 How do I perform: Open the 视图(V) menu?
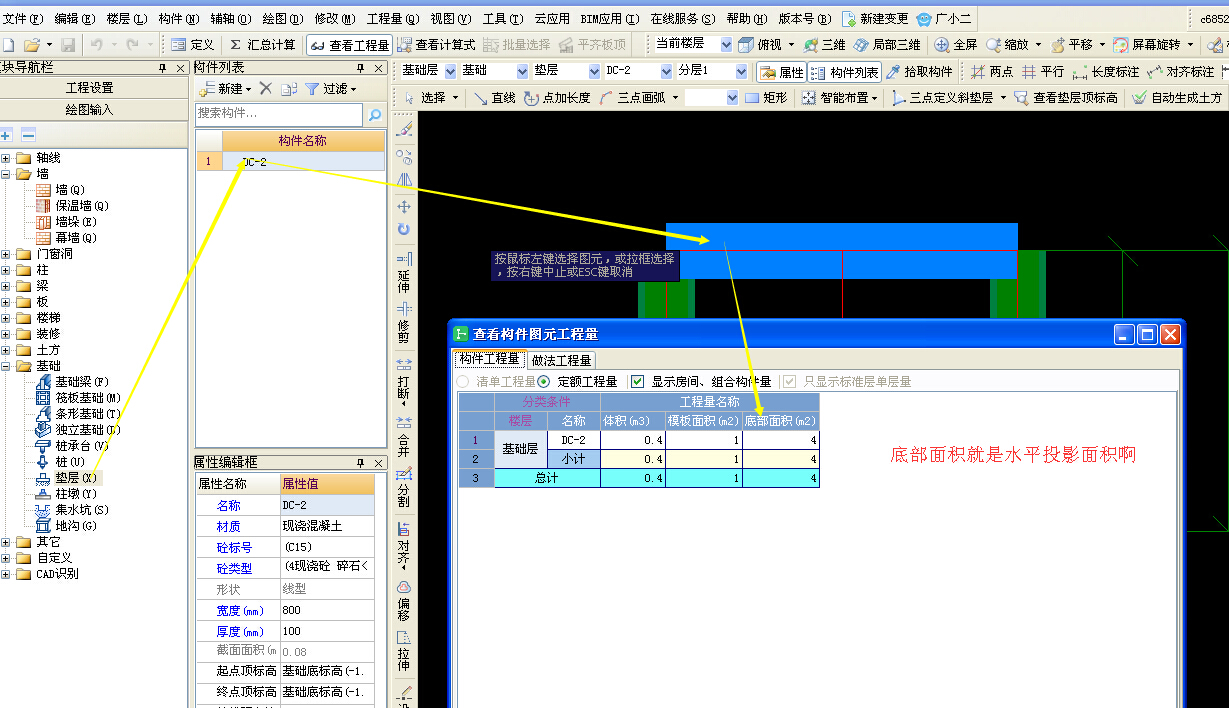tap(451, 18)
